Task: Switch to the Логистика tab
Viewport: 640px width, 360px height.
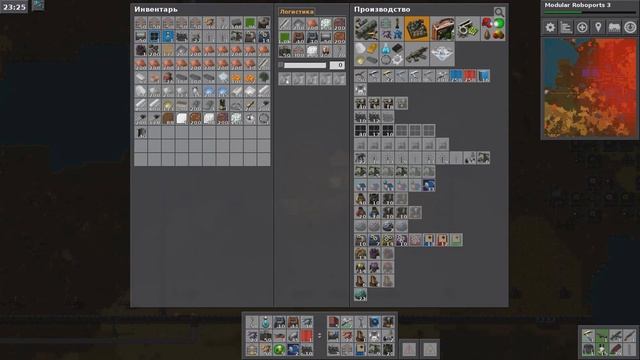Action: (x=296, y=12)
